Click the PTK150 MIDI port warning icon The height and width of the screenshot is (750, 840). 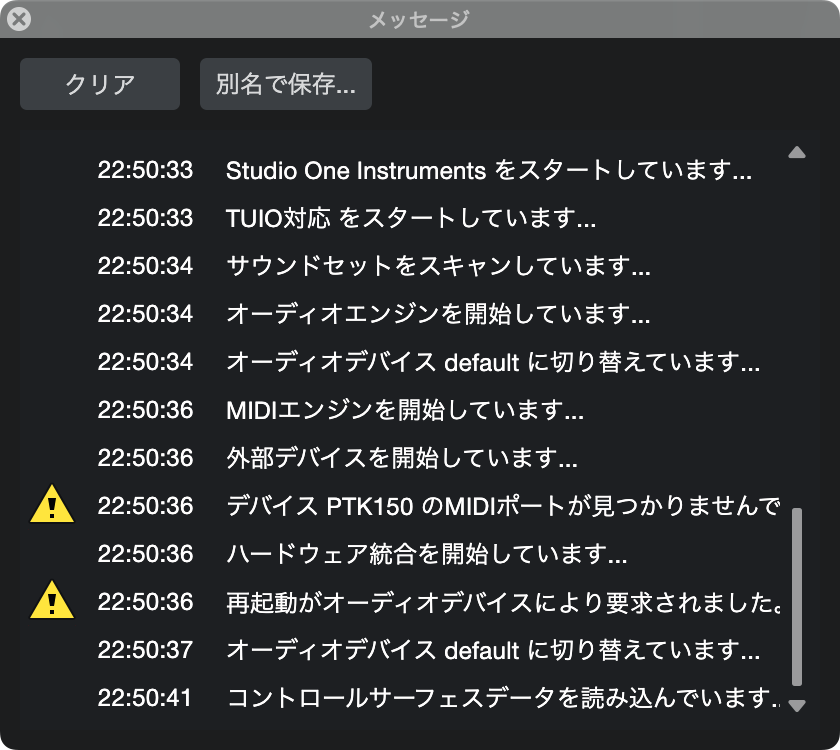(52, 505)
